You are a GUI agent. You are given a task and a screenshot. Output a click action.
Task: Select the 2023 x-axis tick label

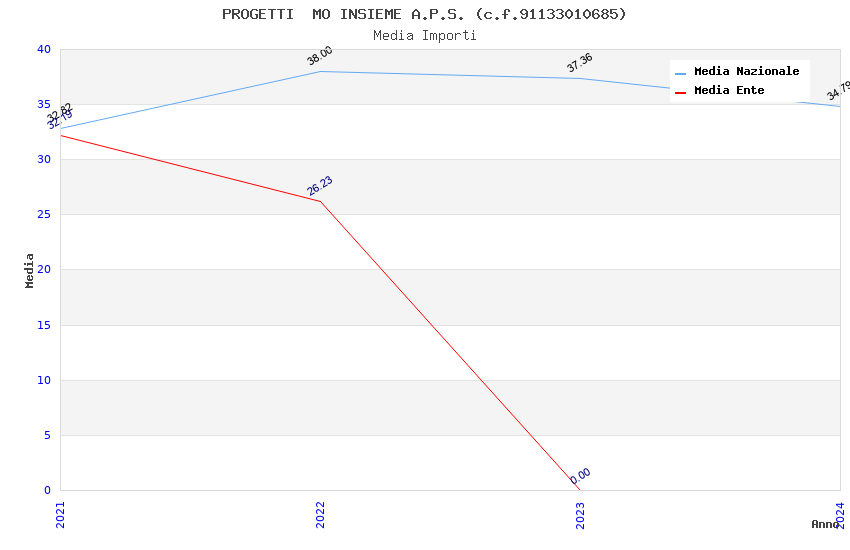coord(580,514)
